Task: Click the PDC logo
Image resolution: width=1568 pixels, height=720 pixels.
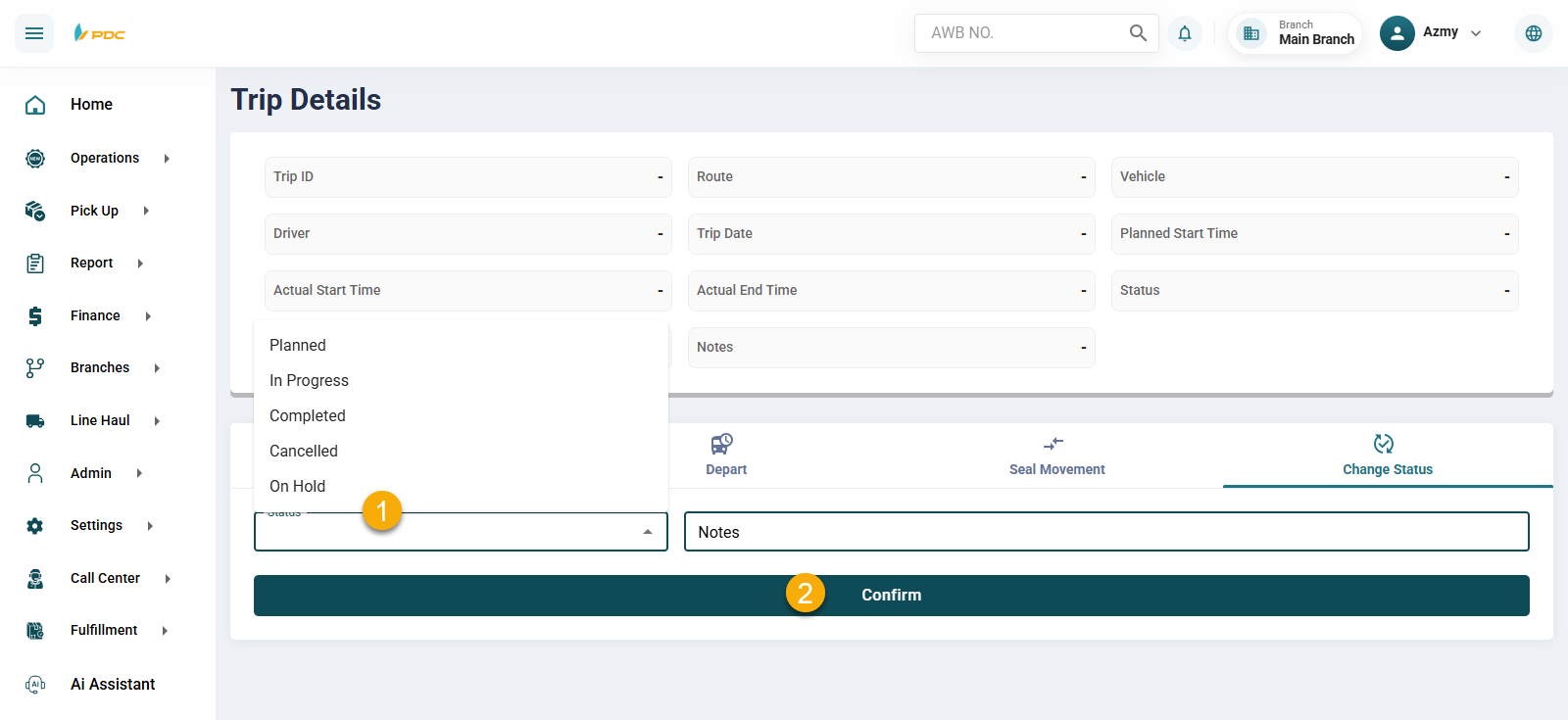Action: point(99,33)
